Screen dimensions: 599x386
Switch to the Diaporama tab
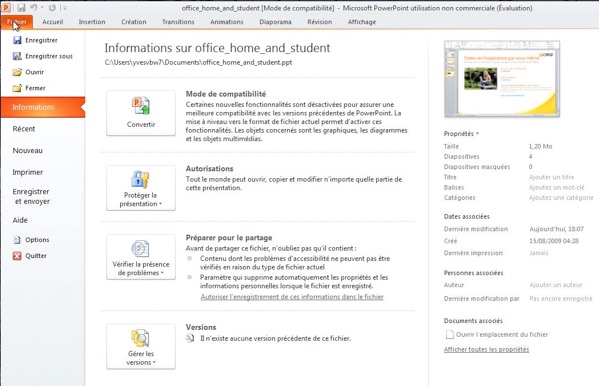click(275, 22)
